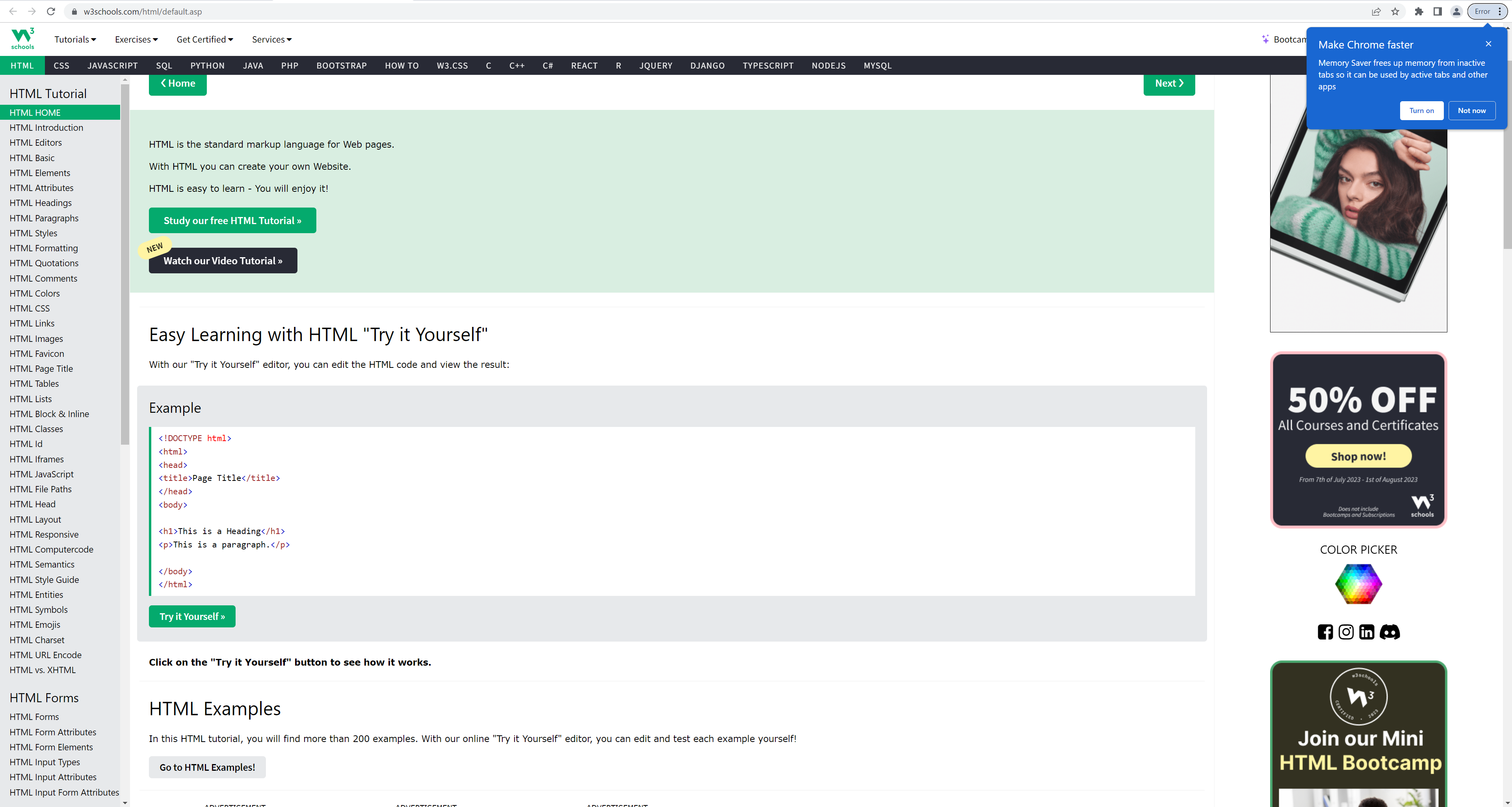Open the LinkedIn social icon

(x=1367, y=631)
